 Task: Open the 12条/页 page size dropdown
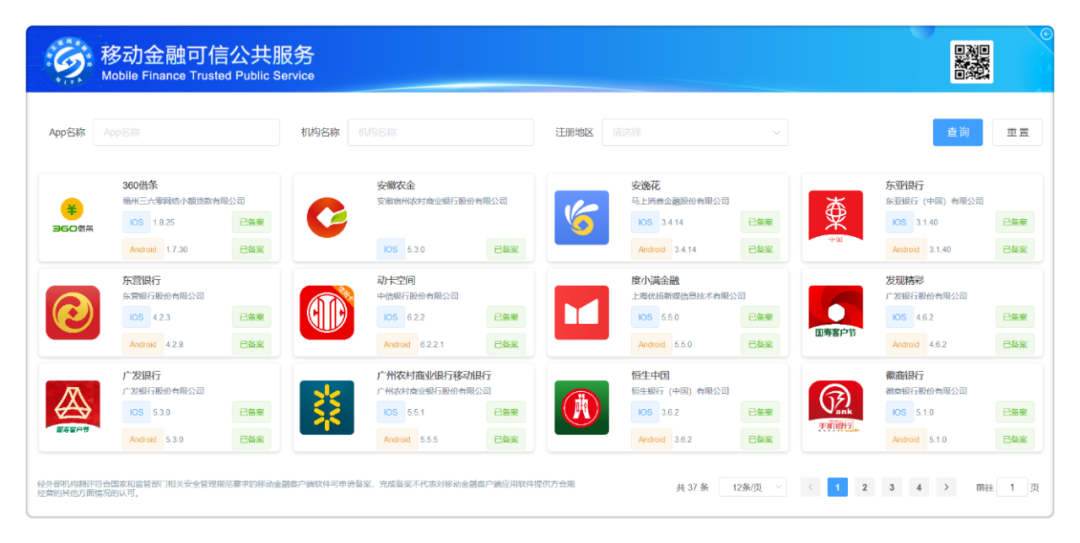[x=752, y=487]
